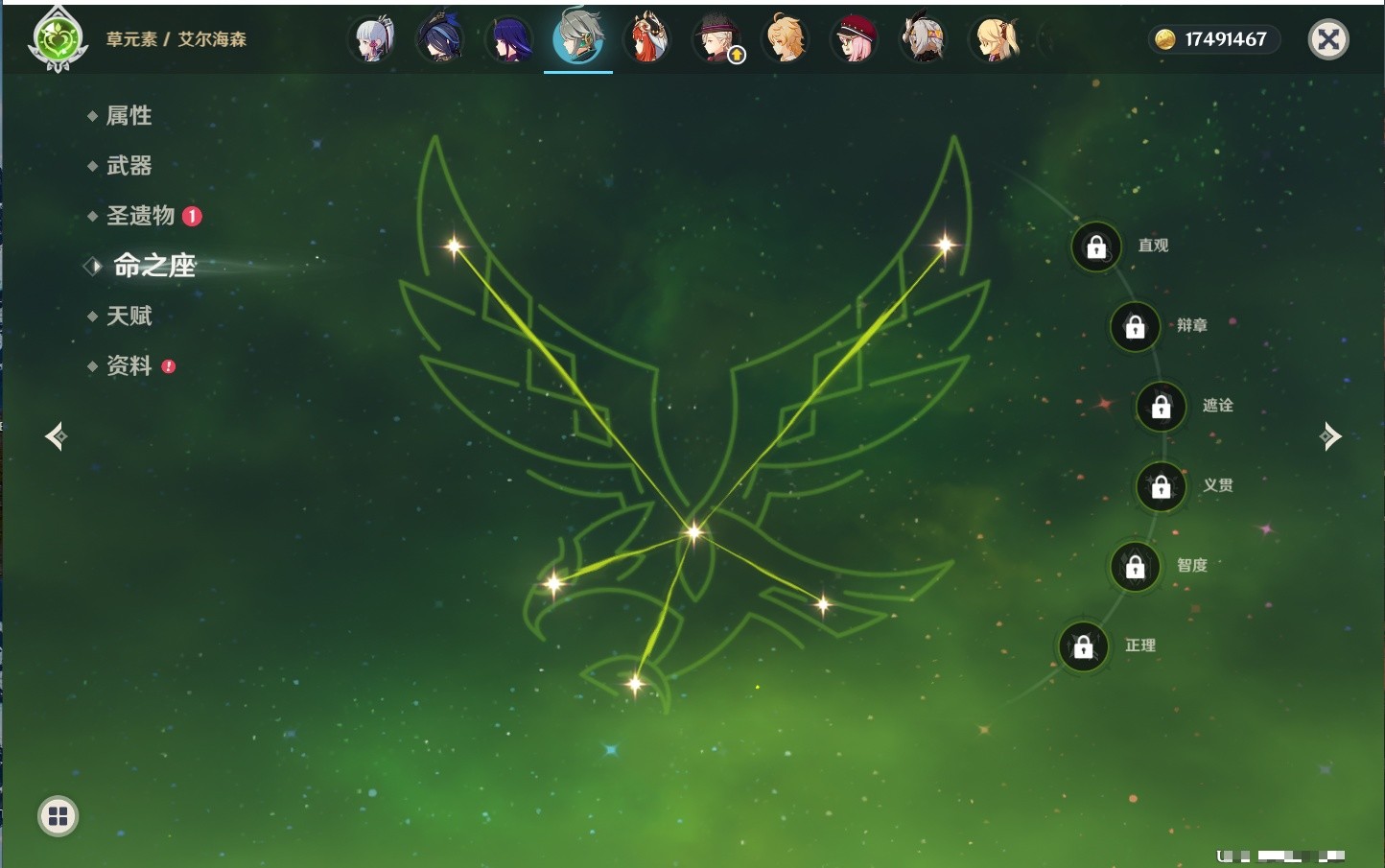Select the highlighted Alhaitham avatar
Image resolution: width=1385 pixels, height=868 pixels.
pyautogui.click(x=578, y=38)
